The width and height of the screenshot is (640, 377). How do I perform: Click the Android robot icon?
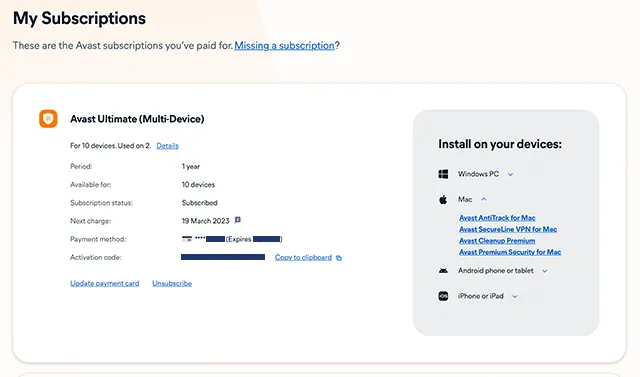click(443, 271)
